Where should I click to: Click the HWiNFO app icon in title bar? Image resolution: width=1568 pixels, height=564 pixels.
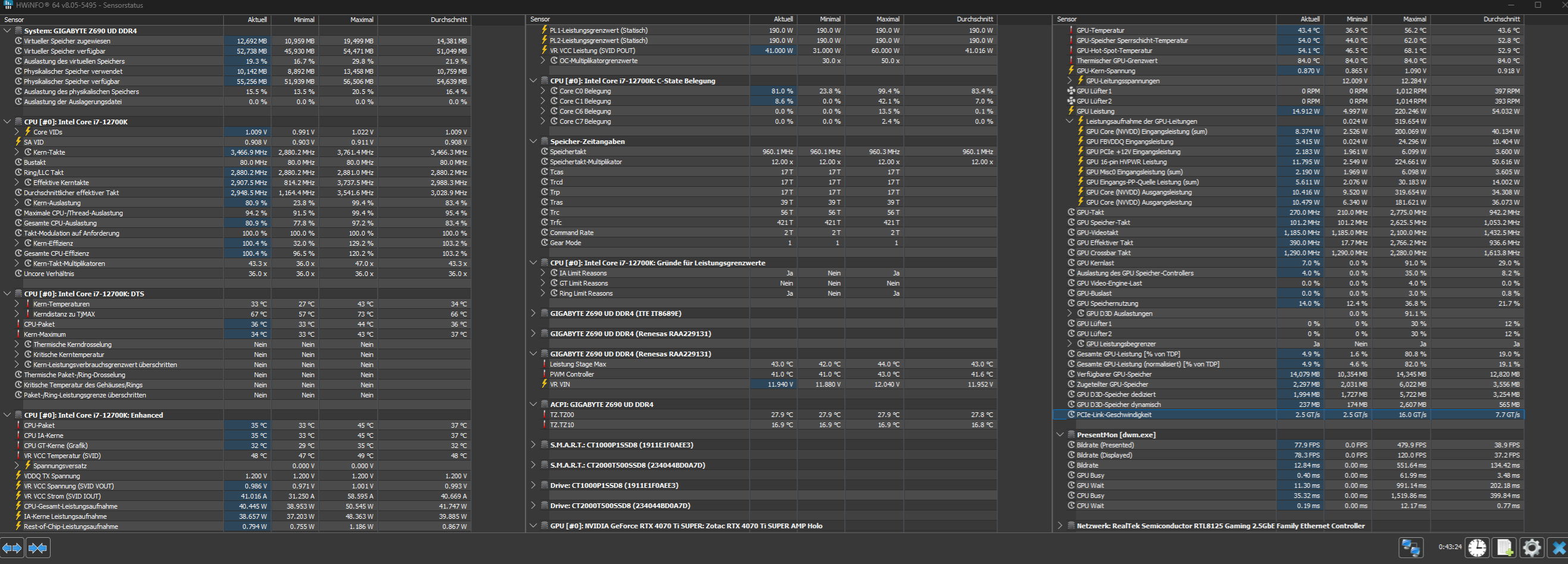click(8, 5)
